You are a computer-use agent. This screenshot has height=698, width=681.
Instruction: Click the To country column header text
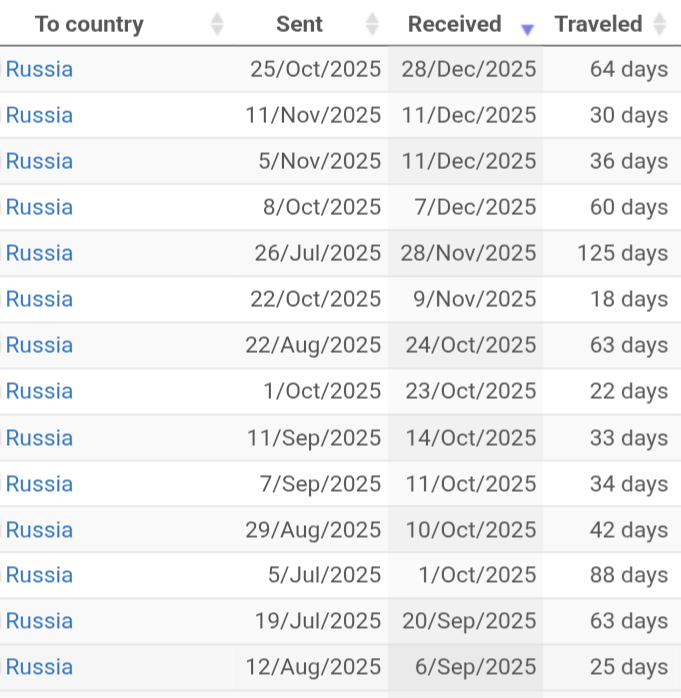(x=89, y=25)
